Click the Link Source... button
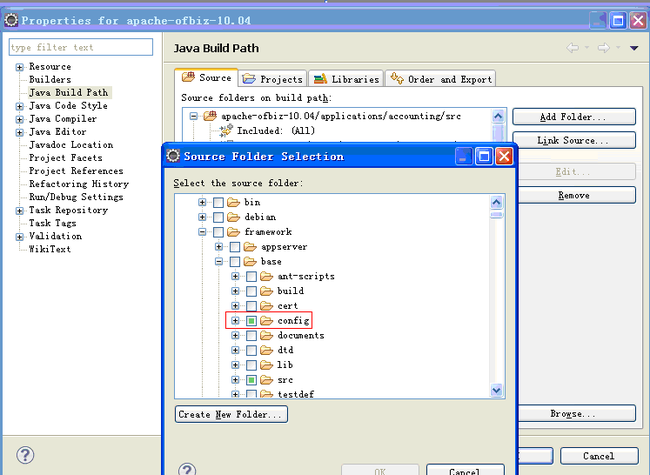This screenshot has height=475, width=650. pyautogui.click(x=574, y=141)
